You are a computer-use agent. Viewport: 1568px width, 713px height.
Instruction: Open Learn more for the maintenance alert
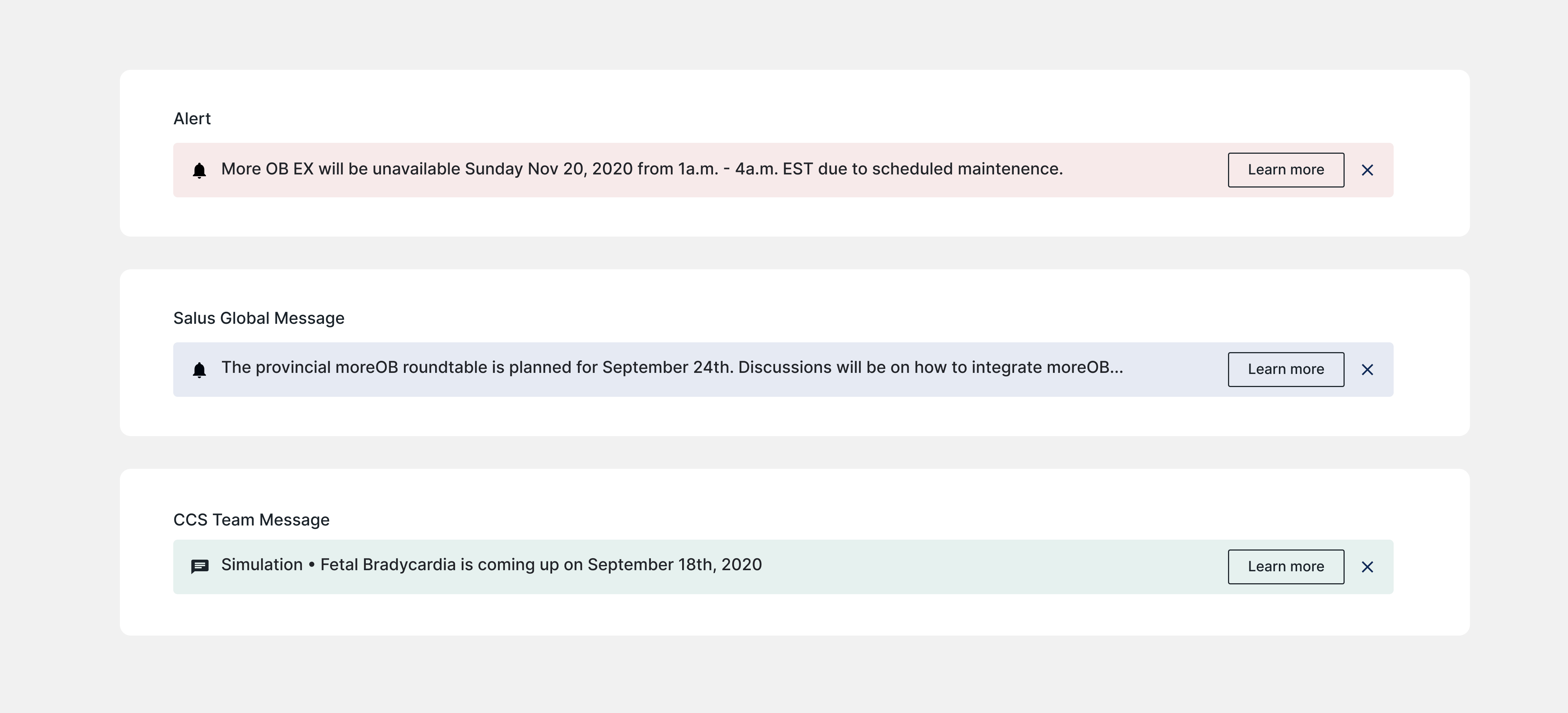tap(1285, 170)
